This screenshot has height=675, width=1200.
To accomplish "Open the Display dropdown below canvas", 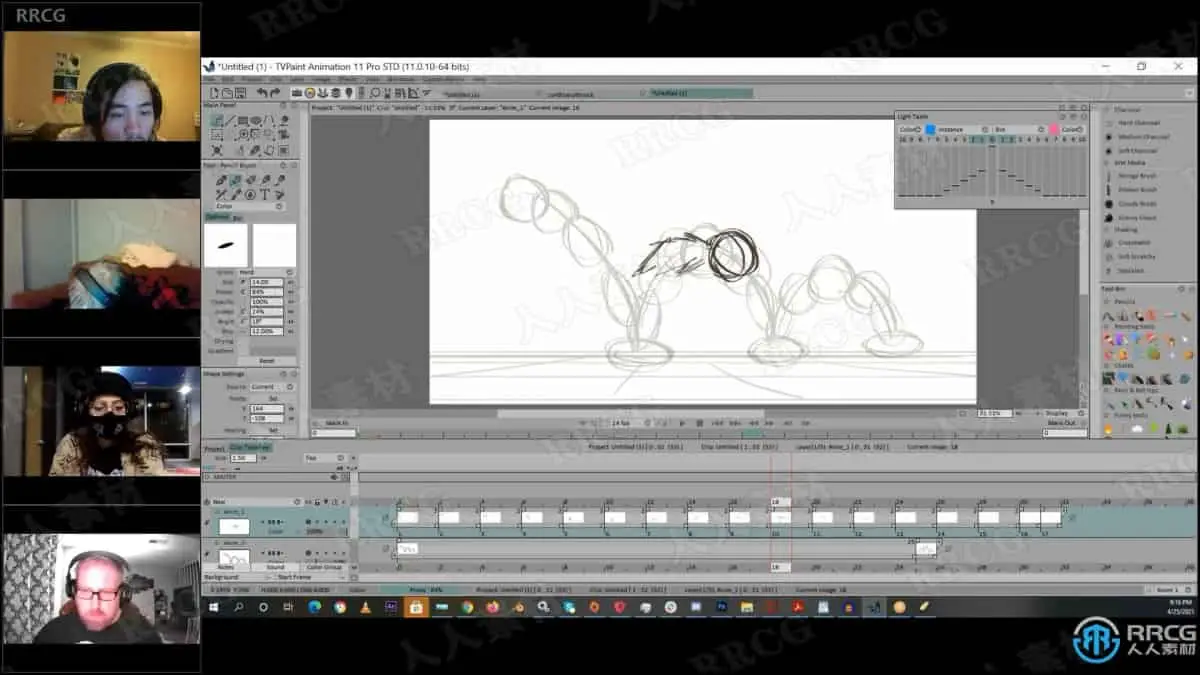I will pyautogui.click(x=1063, y=412).
